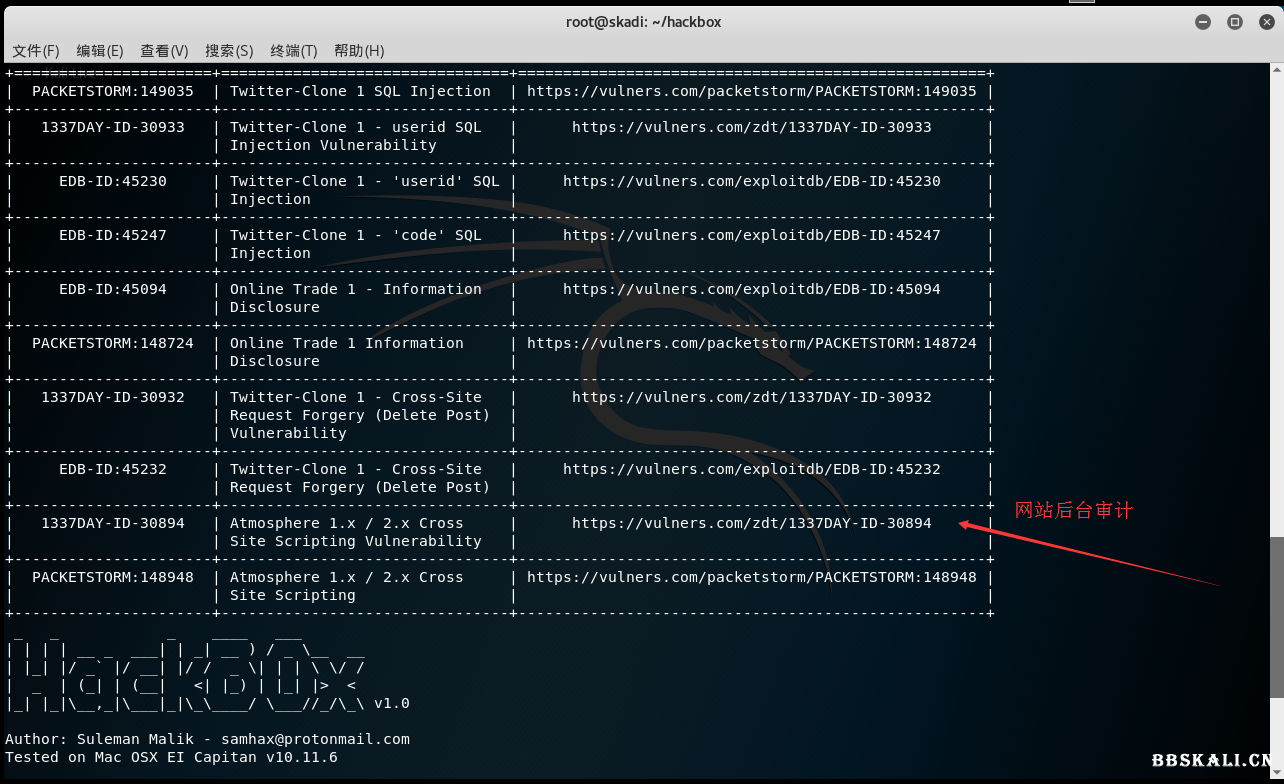This screenshot has height=784, width=1284.
Task: Click the terminal's vertical scrollbar thumb
Action: (1276, 618)
